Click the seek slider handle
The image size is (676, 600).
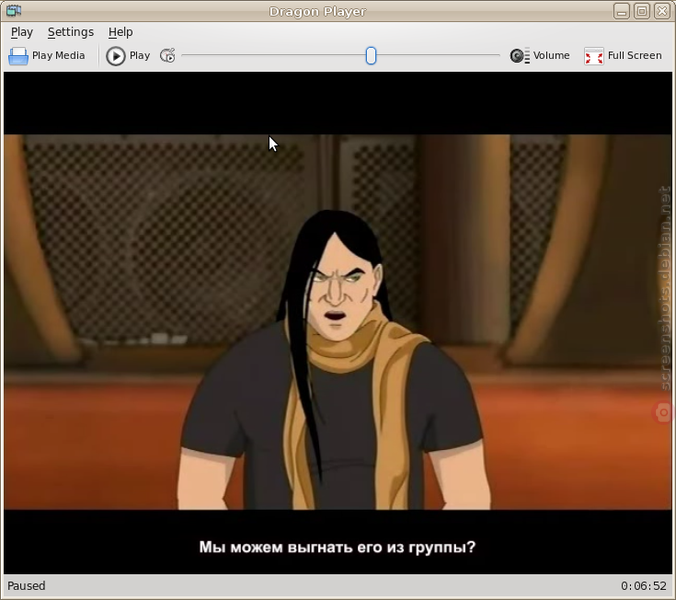(371, 56)
